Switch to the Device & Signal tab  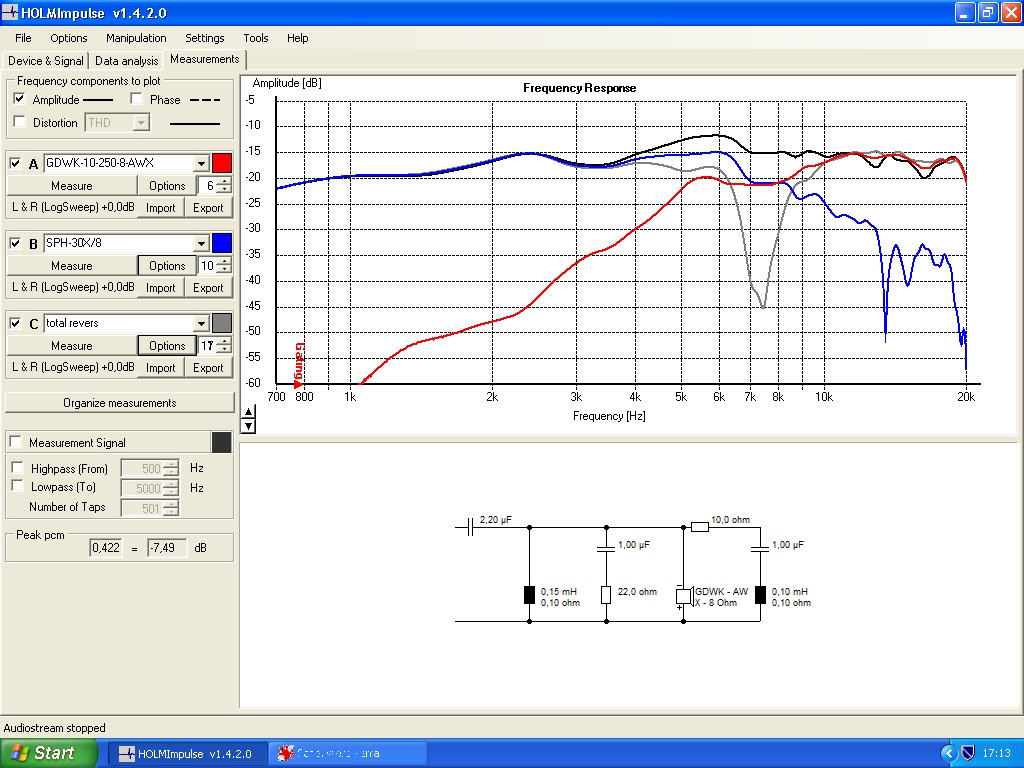click(46, 61)
